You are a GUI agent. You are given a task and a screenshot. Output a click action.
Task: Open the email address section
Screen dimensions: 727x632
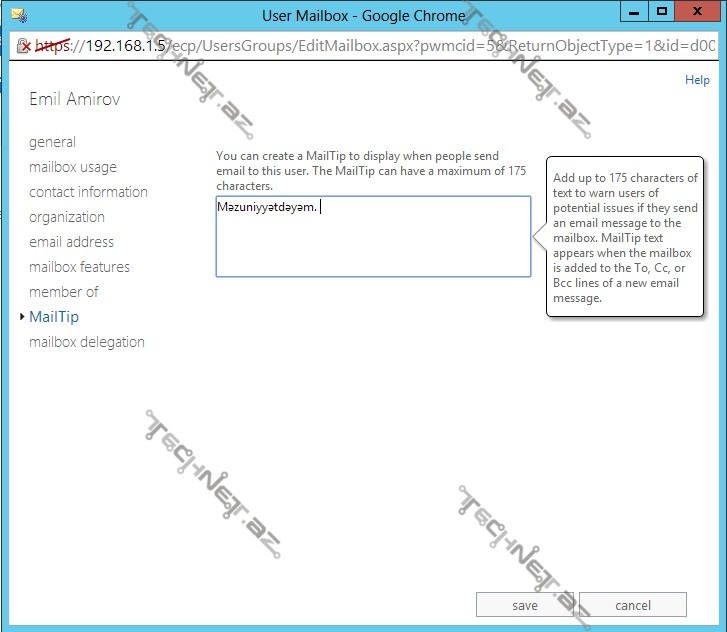71,242
